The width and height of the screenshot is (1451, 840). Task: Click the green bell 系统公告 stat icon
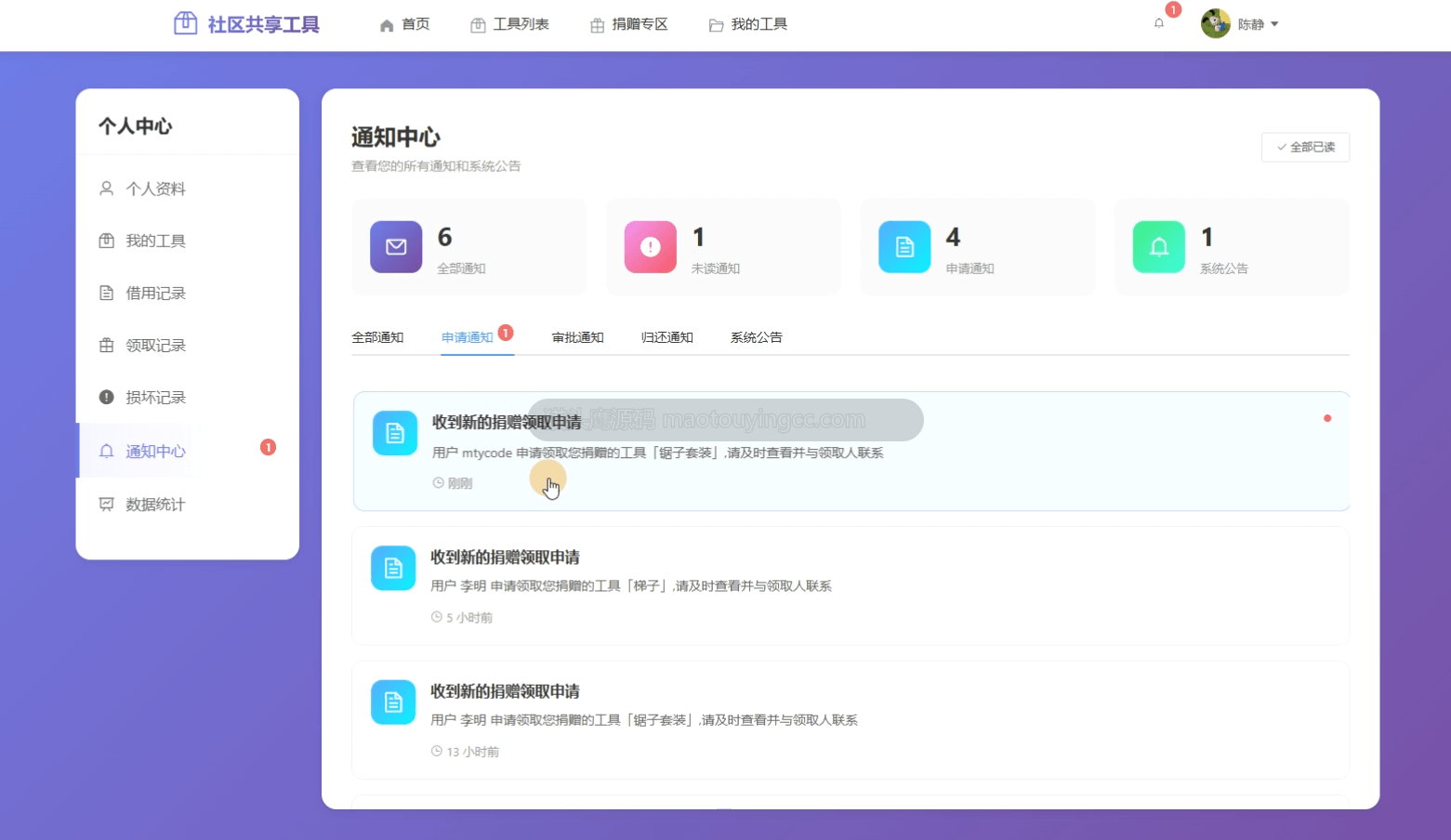pos(1159,247)
